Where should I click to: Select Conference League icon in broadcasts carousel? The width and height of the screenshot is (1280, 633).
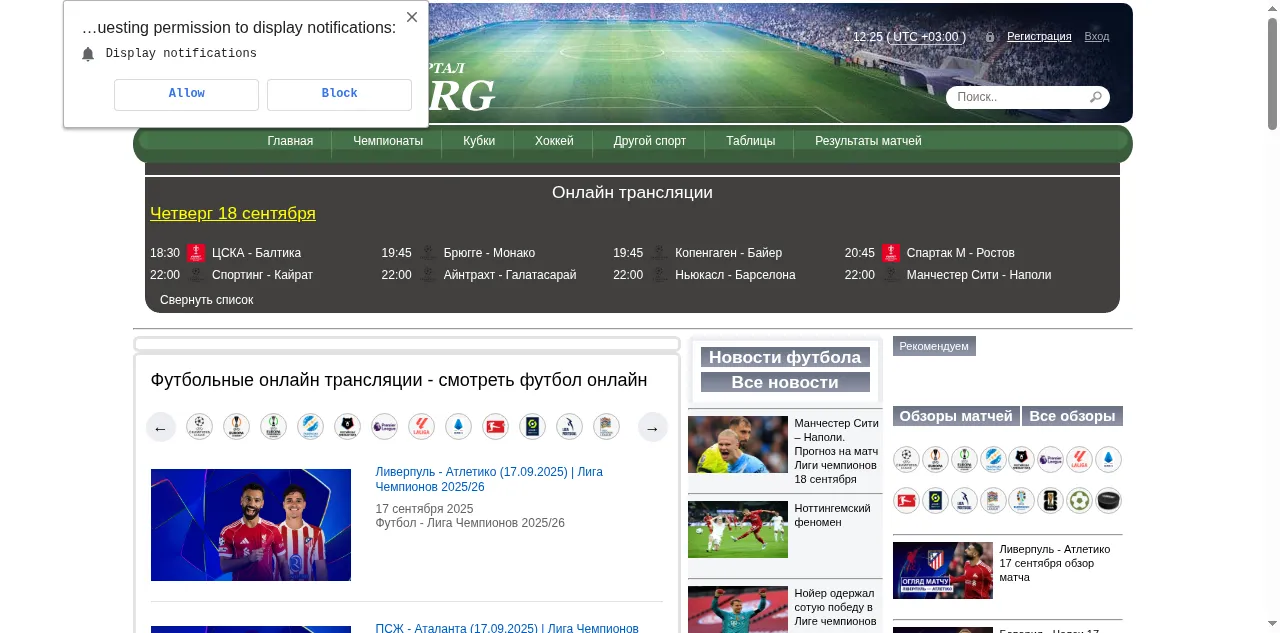click(273, 427)
